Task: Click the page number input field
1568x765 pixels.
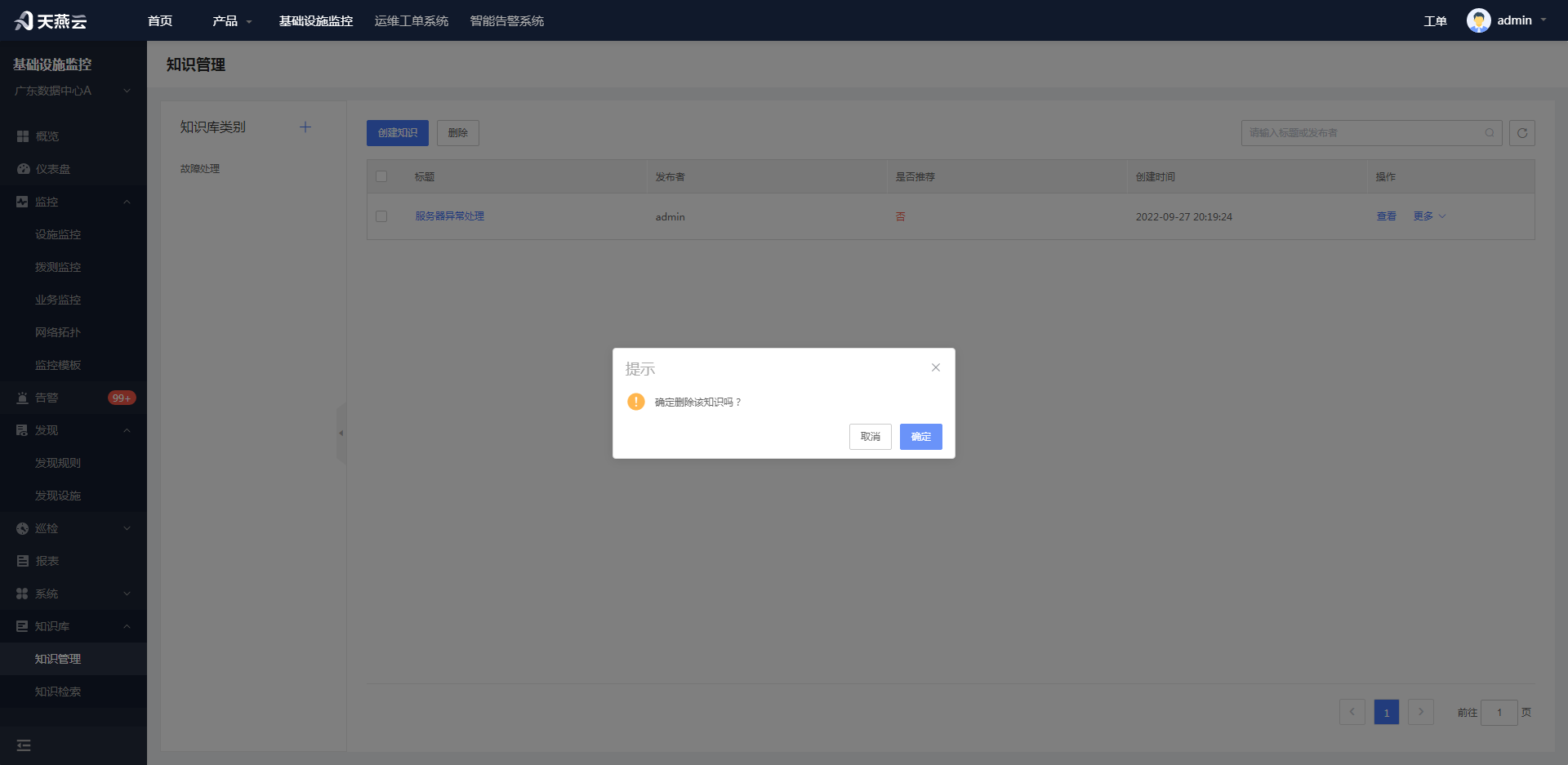Action: click(1499, 713)
